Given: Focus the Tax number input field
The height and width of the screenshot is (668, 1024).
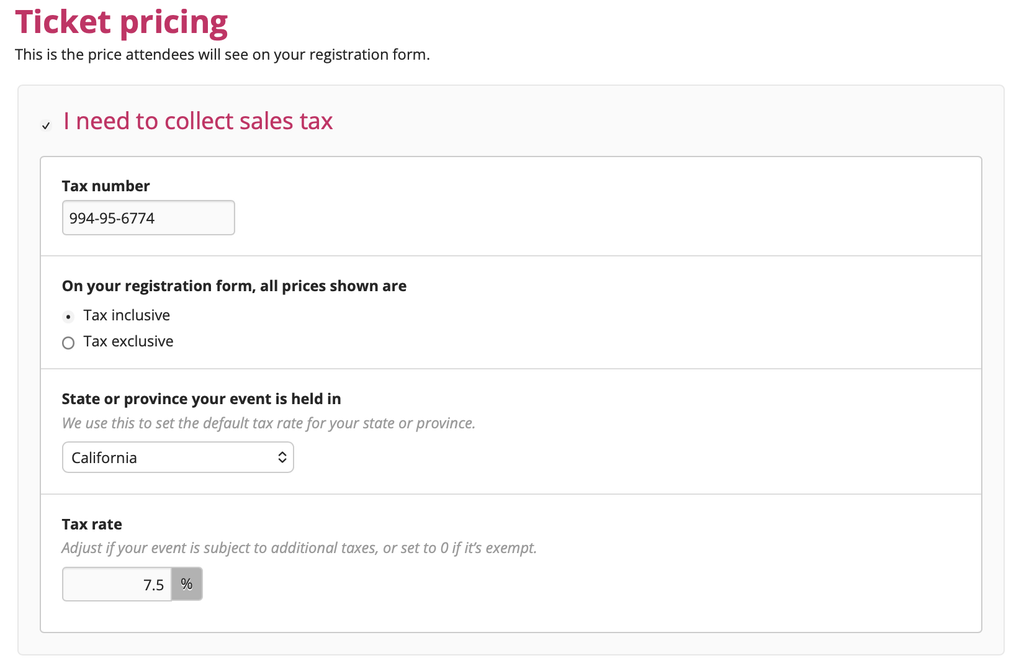Looking at the screenshot, I should click(148, 217).
